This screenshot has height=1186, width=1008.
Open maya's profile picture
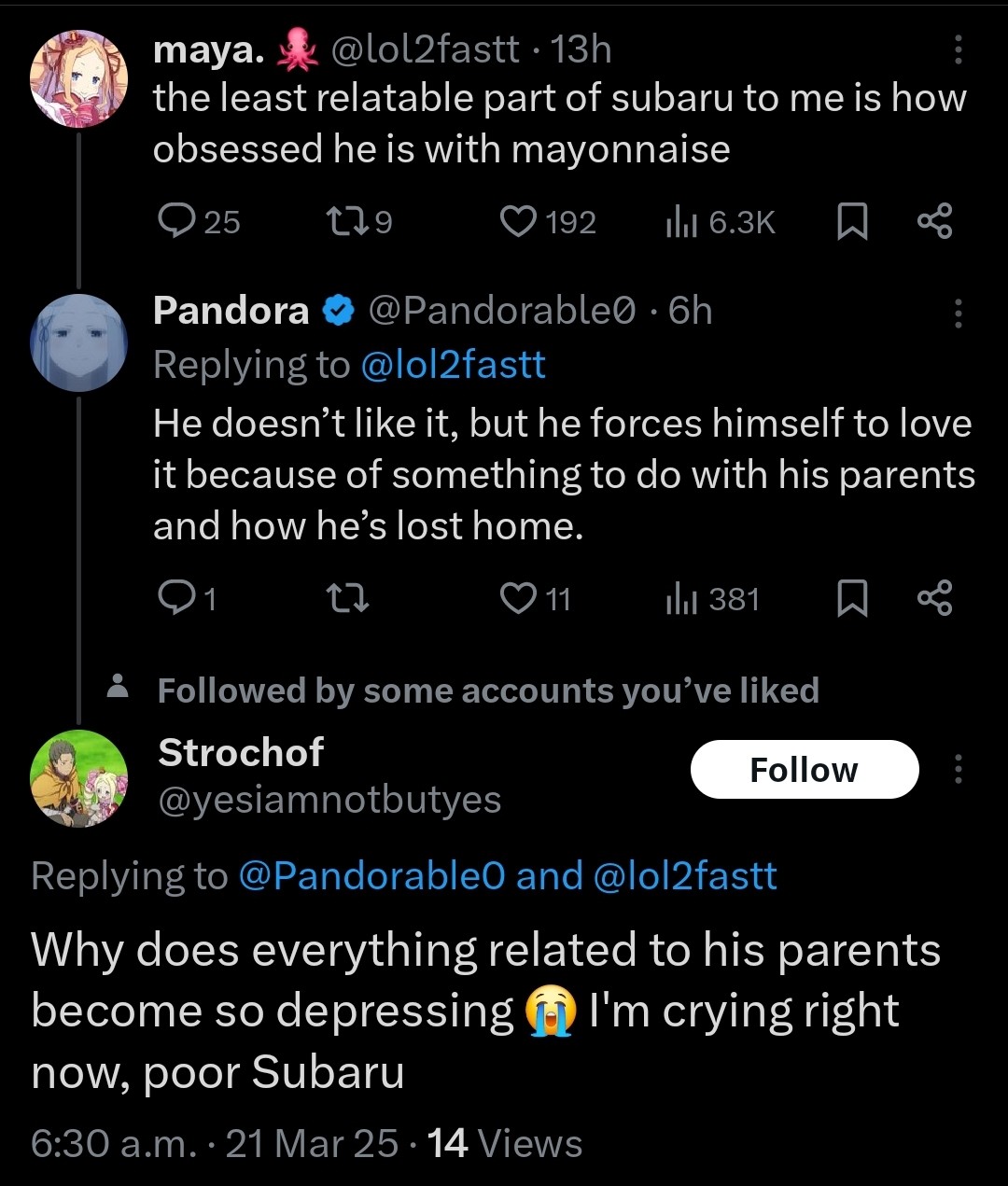point(78,77)
